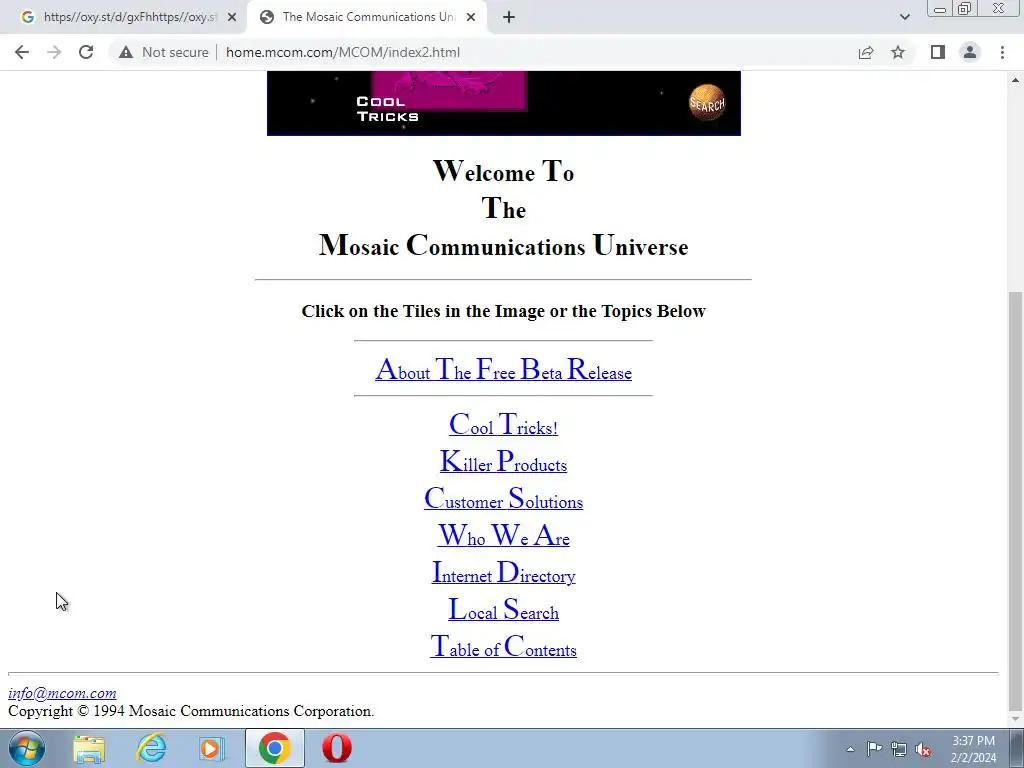1024x768 pixels.
Task: Click the scrollbar down arrow
Action: point(1015,719)
